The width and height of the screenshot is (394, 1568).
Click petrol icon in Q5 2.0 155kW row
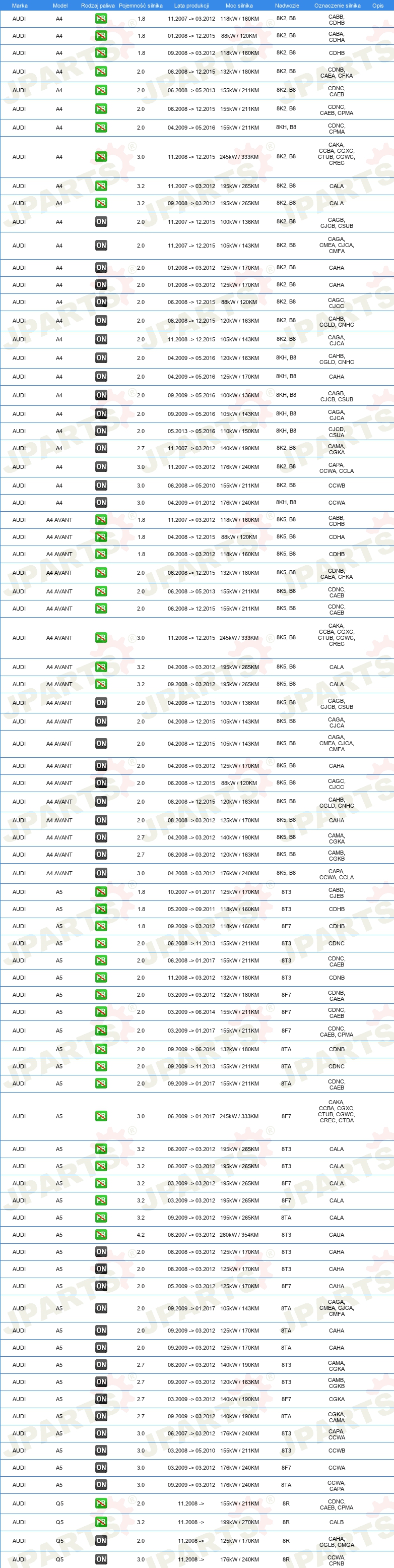[x=101, y=1503]
